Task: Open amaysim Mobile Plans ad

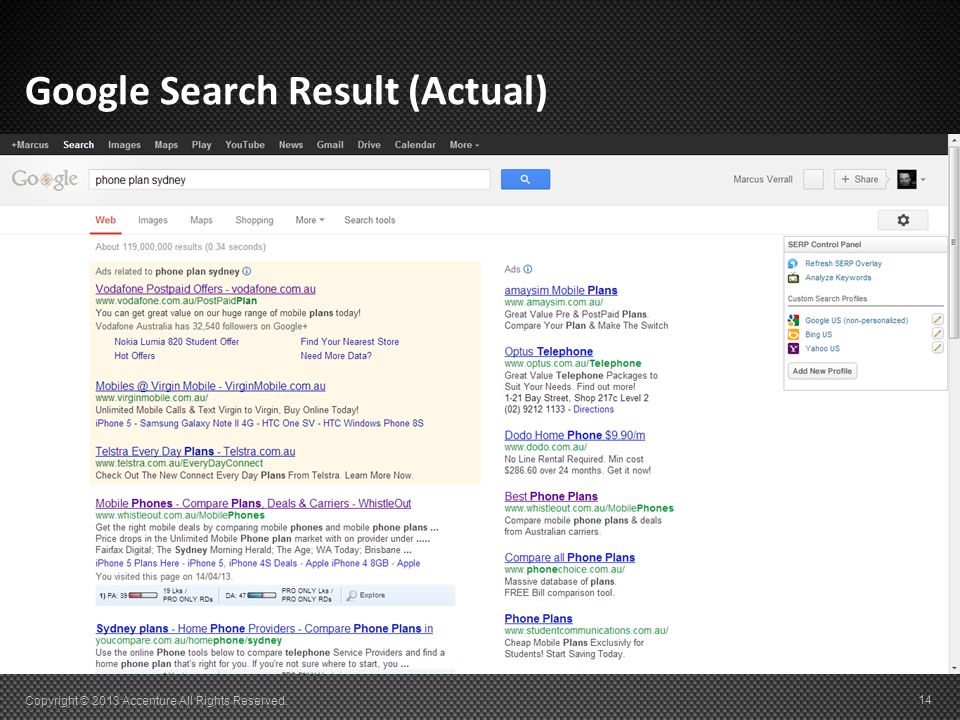Action: coord(561,290)
